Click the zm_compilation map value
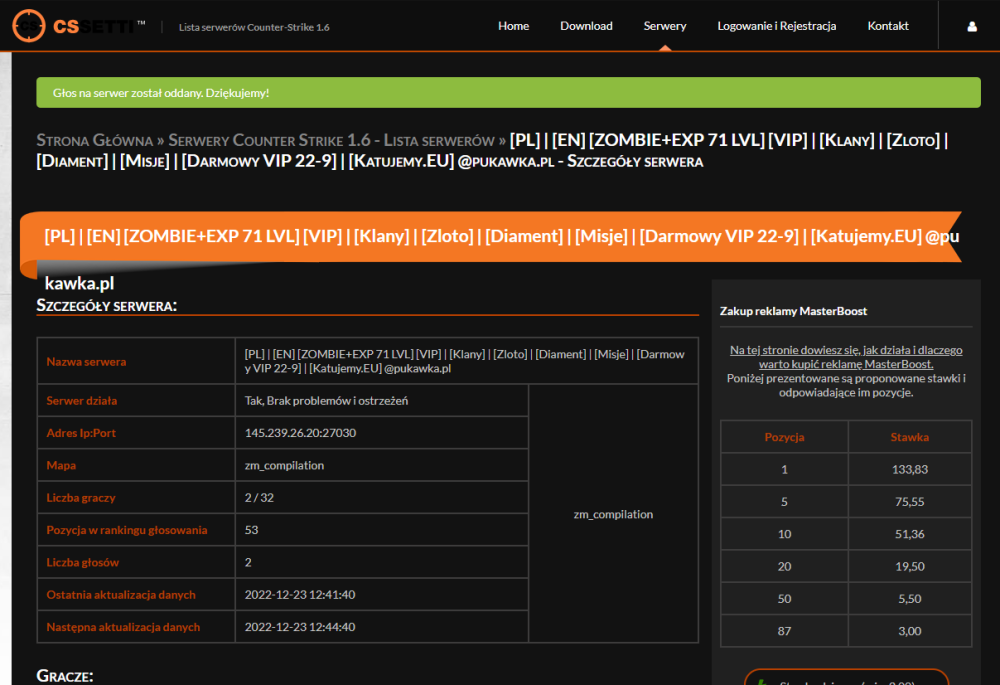This screenshot has width=1000, height=685. 284,465
